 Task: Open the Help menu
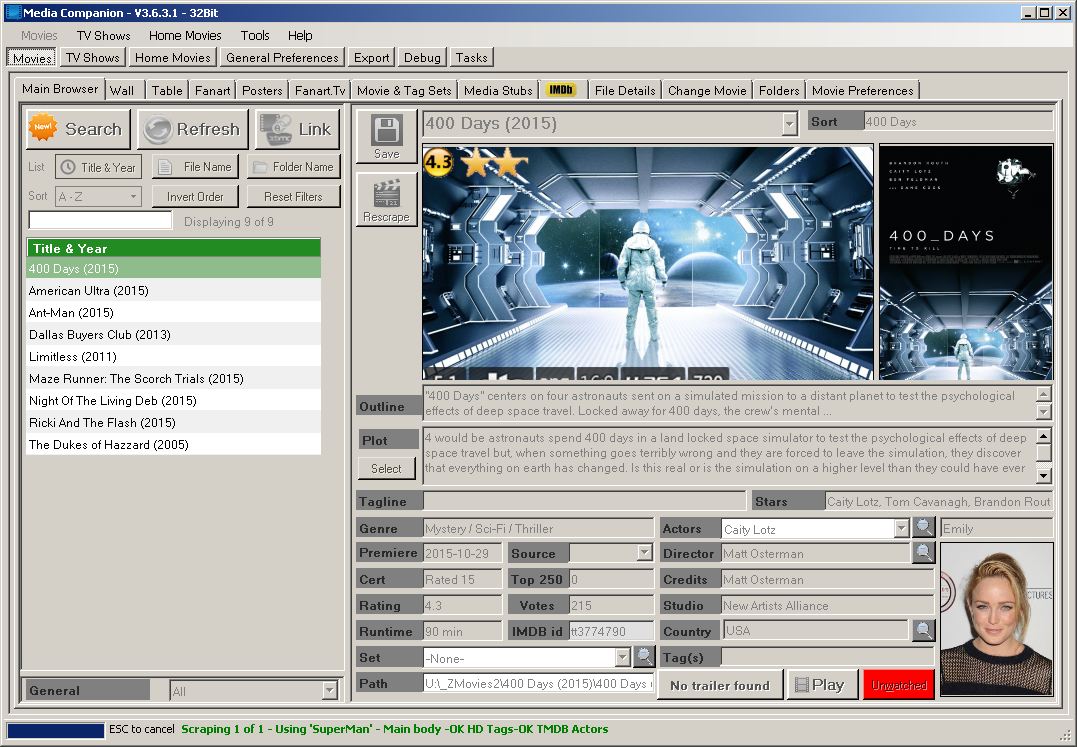299,35
